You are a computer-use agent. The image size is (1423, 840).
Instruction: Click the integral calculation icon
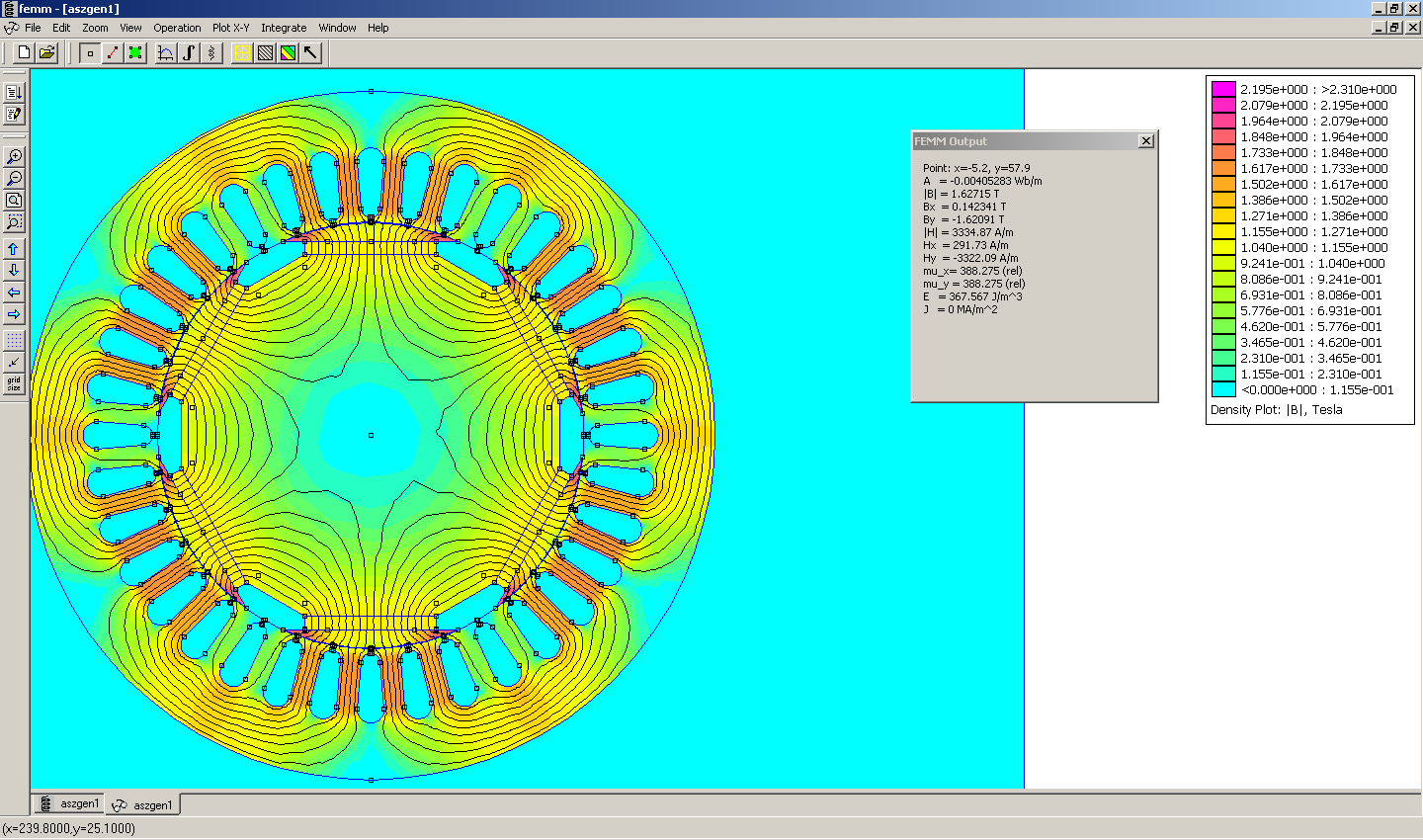[189, 53]
